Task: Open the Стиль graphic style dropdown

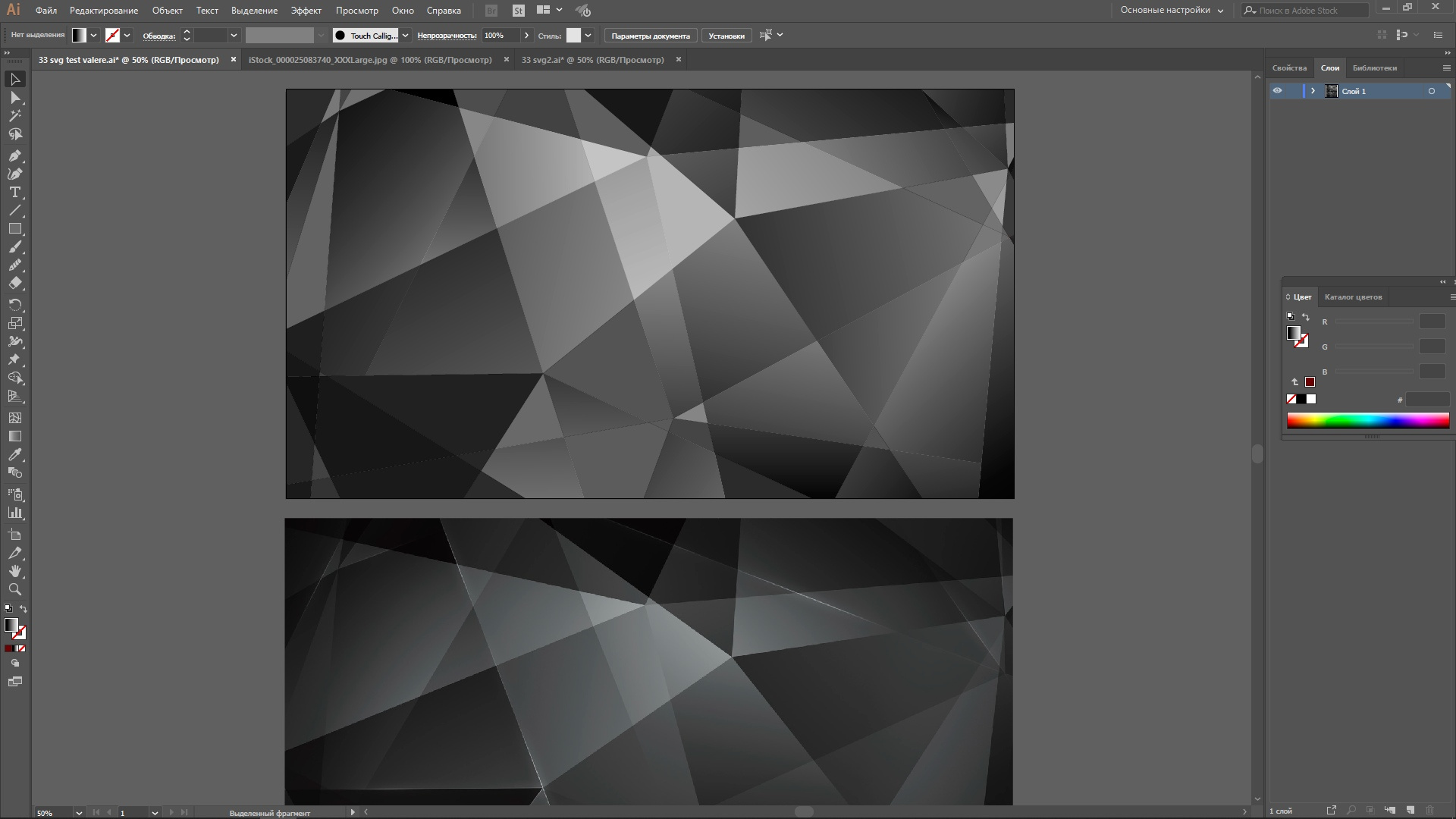Action: pos(588,36)
